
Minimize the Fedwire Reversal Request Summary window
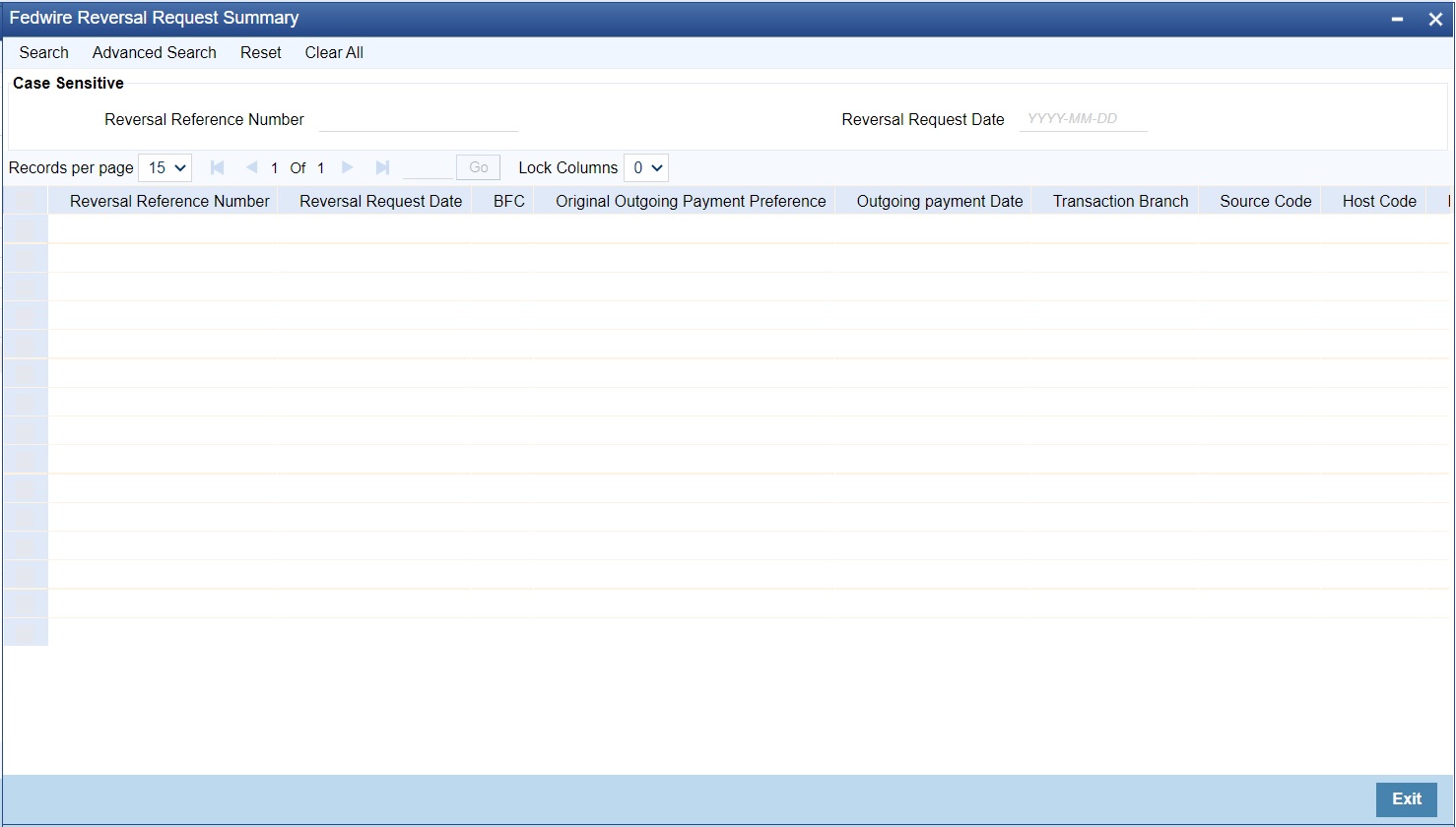click(1397, 19)
